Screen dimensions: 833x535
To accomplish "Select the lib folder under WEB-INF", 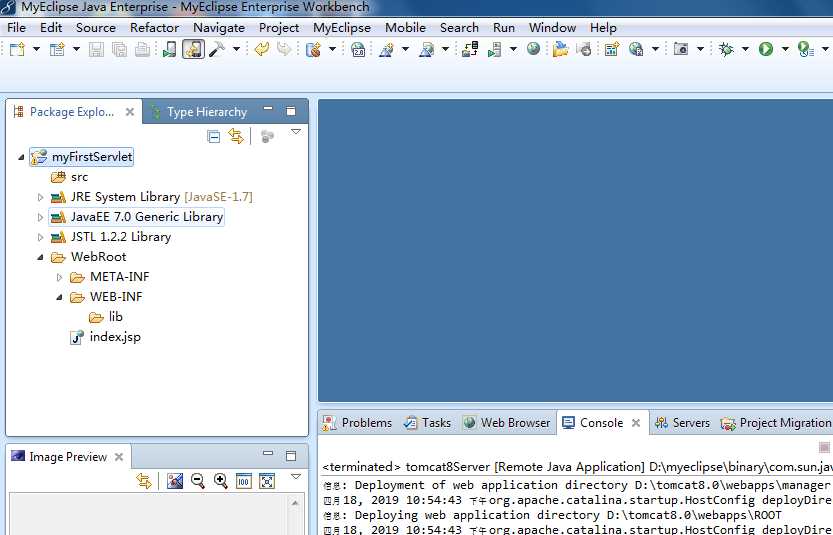I will click(106, 317).
